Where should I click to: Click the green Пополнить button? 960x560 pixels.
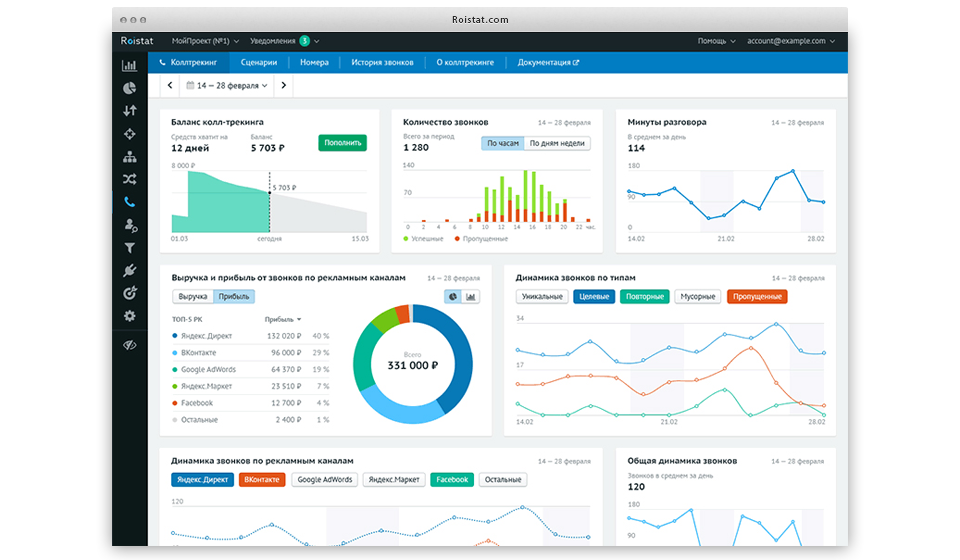pos(342,143)
